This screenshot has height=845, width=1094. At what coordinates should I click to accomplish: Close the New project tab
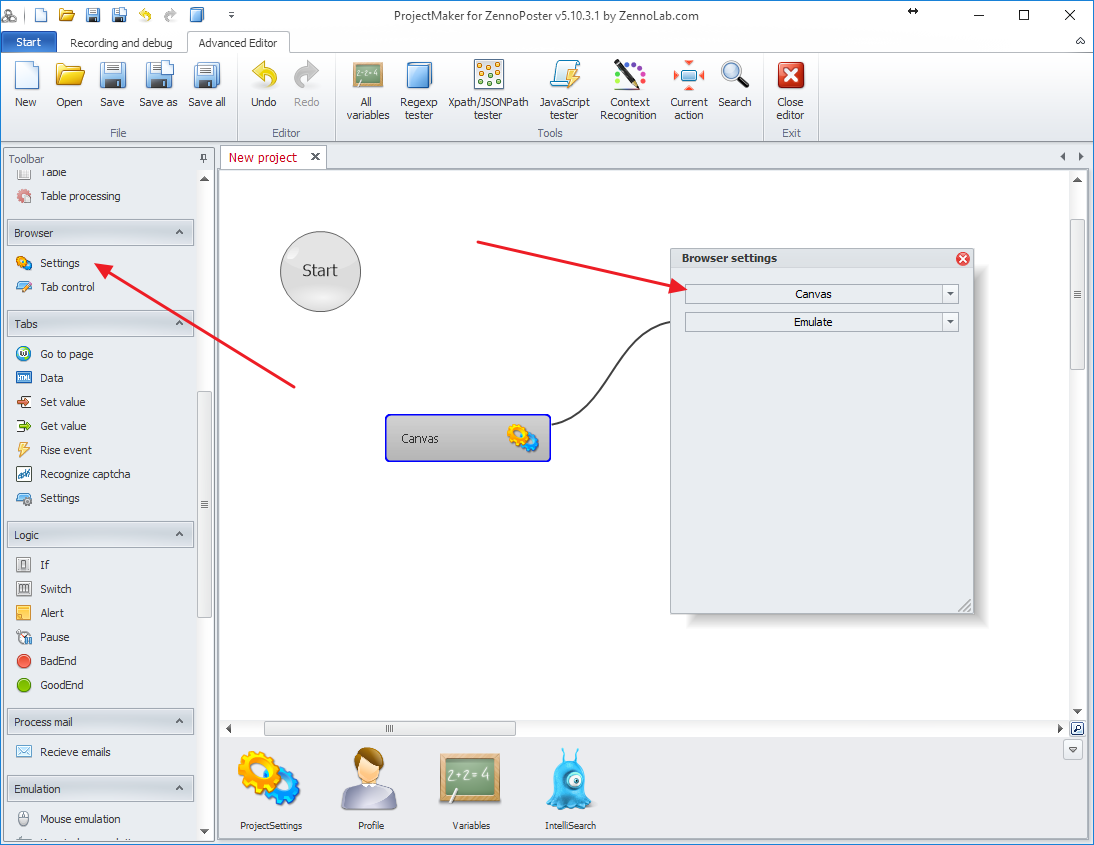315,157
